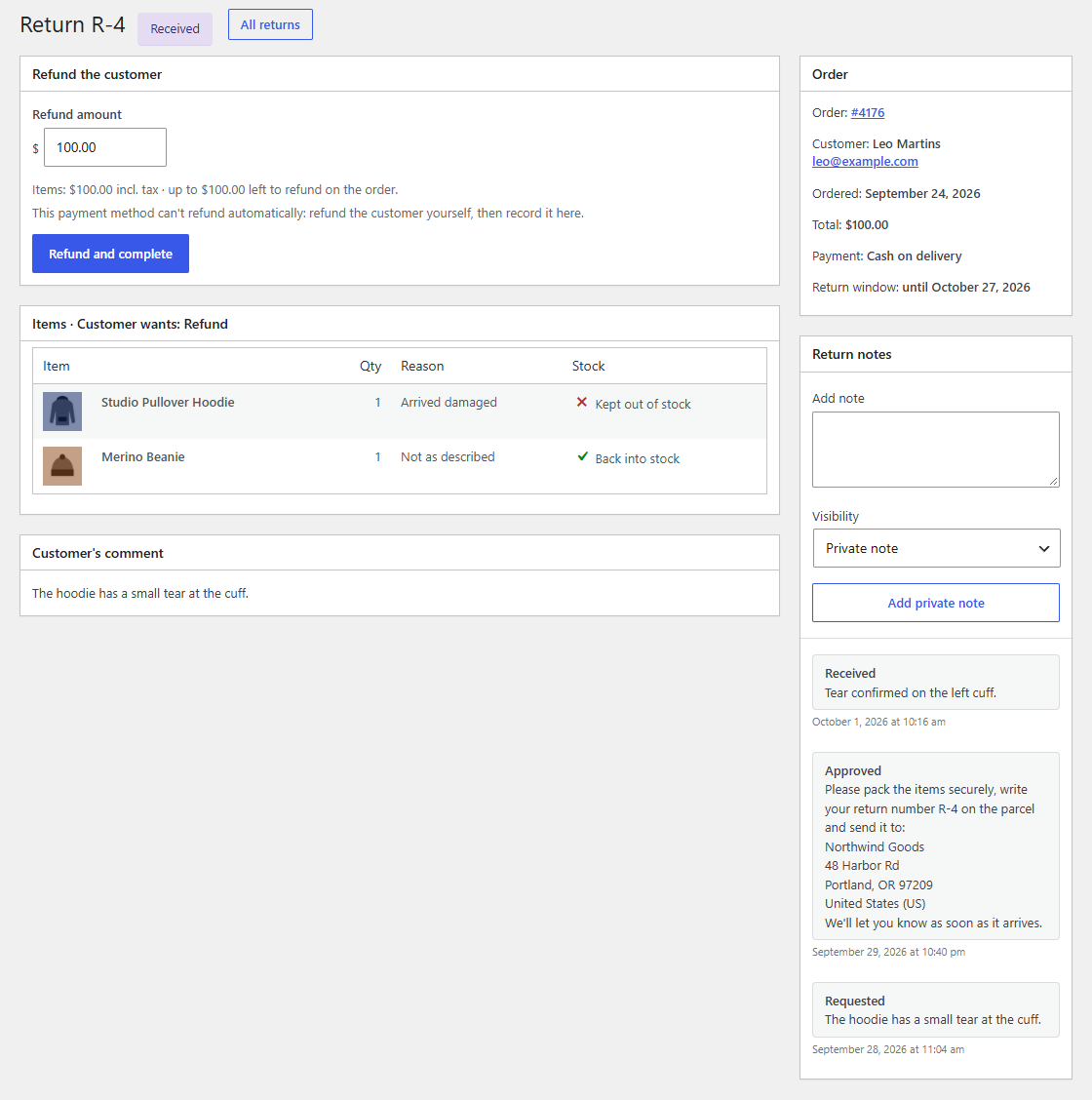1092x1100 pixels.
Task: Select the 'Merino Beanie' item name
Action: tap(143, 456)
